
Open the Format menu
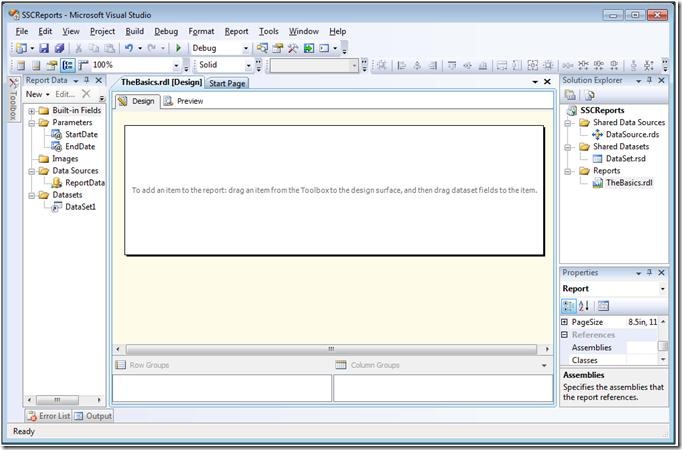click(x=201, y=31)
